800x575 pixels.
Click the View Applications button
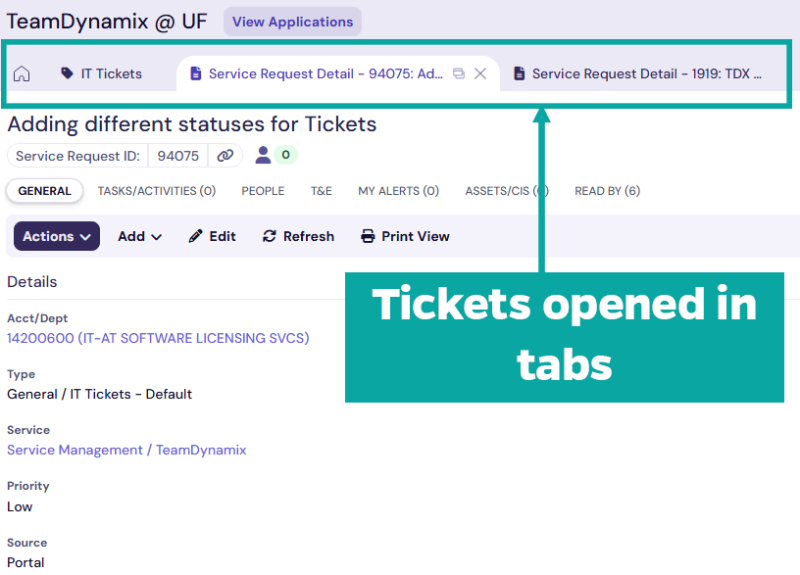292,22
